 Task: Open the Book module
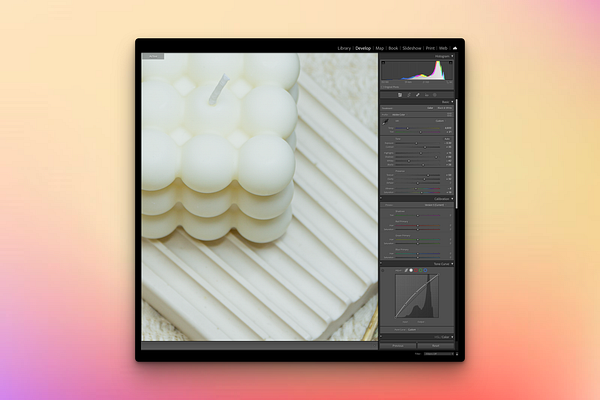393,48
